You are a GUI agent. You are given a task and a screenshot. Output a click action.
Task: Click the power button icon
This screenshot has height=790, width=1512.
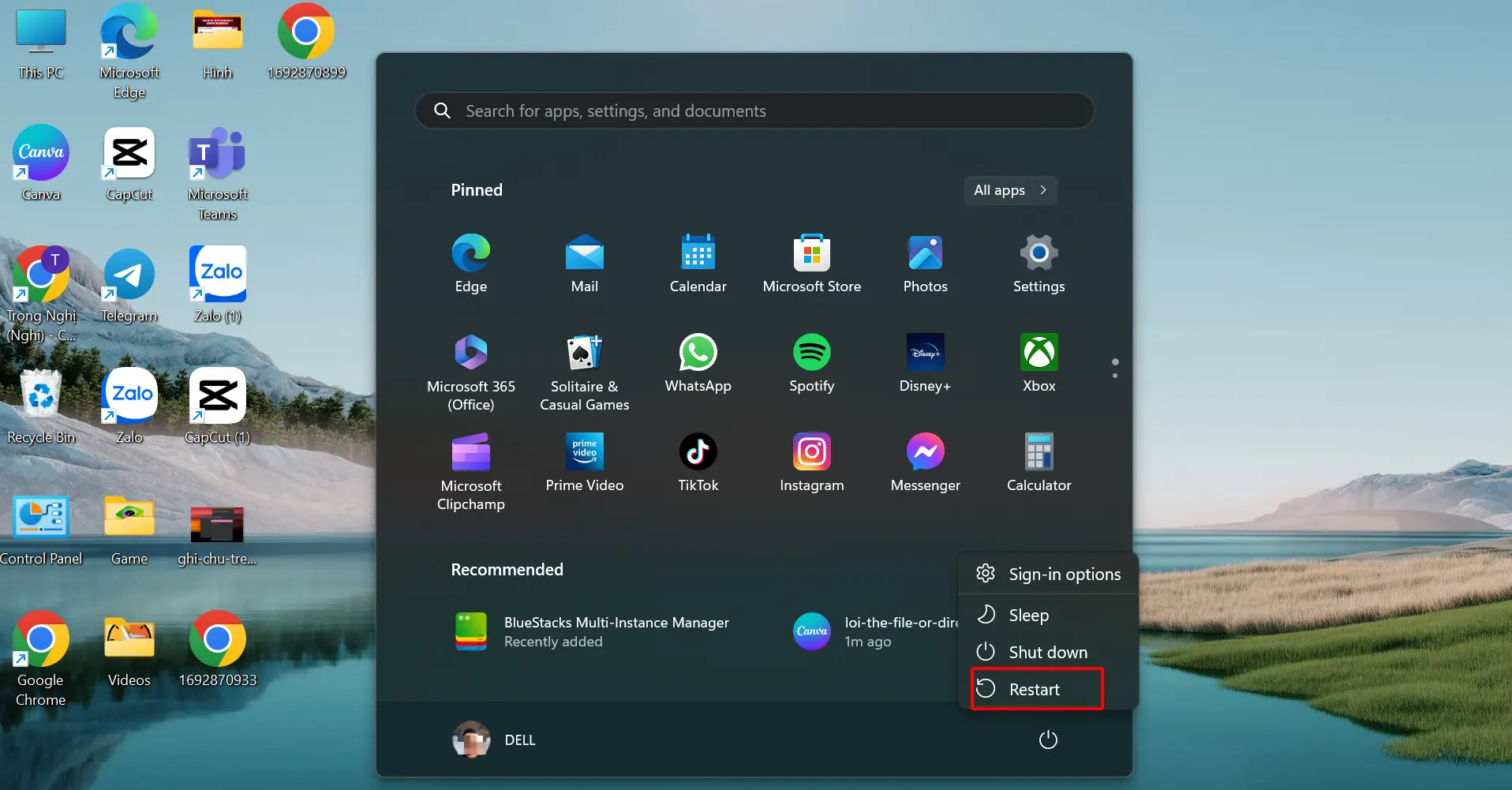[1048, 739]
